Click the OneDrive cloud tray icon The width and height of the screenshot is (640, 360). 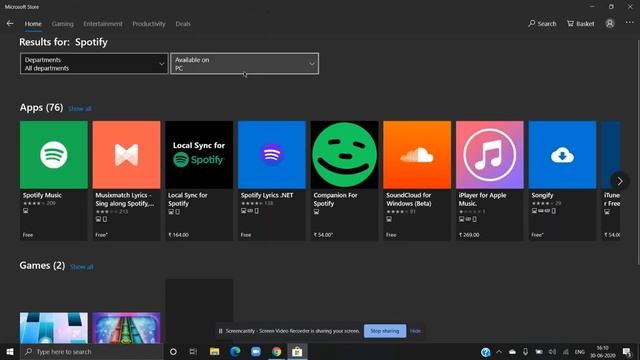[x=512, y=352]
